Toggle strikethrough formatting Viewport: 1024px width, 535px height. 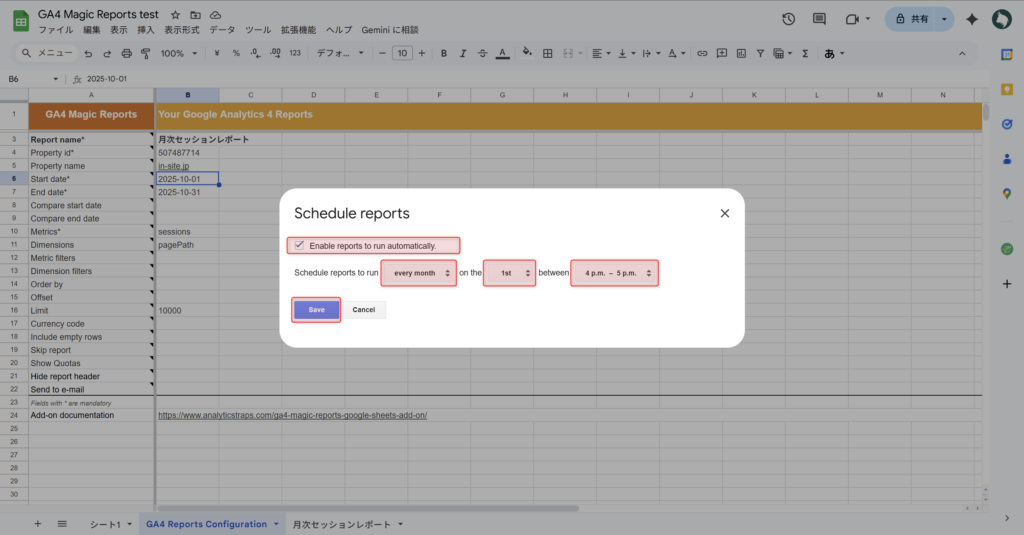[483, 54]
